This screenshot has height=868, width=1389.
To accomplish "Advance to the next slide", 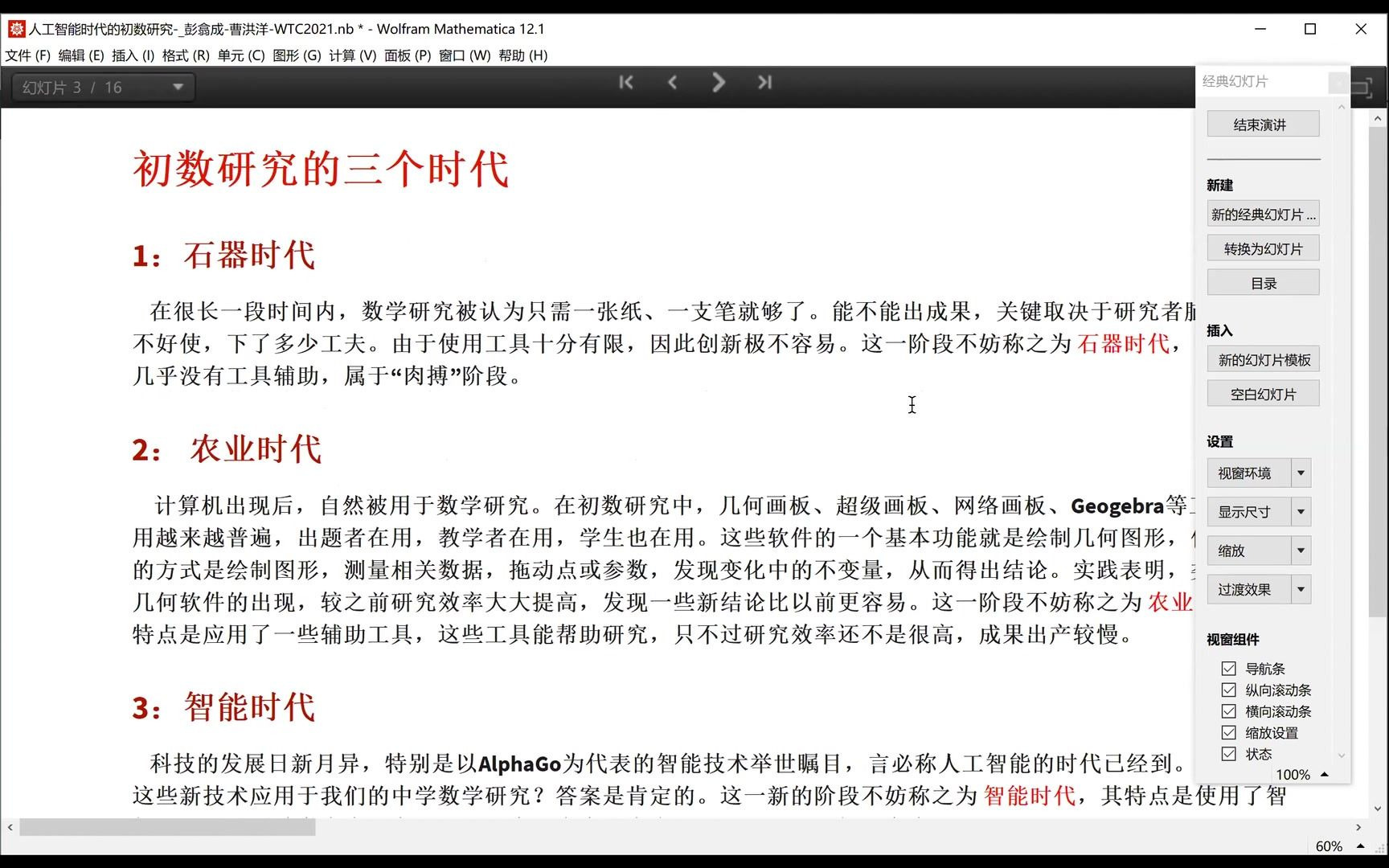I will (x=719, y=82).
